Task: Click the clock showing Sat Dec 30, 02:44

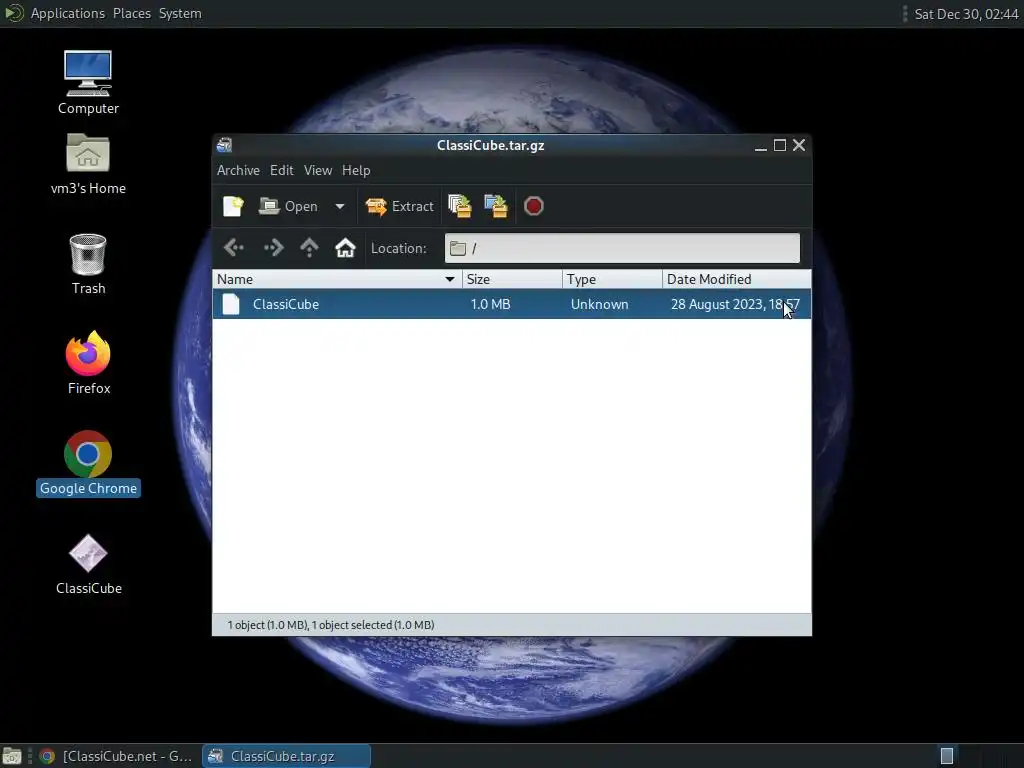Action: pyautogui.click(x=966, y=14)
